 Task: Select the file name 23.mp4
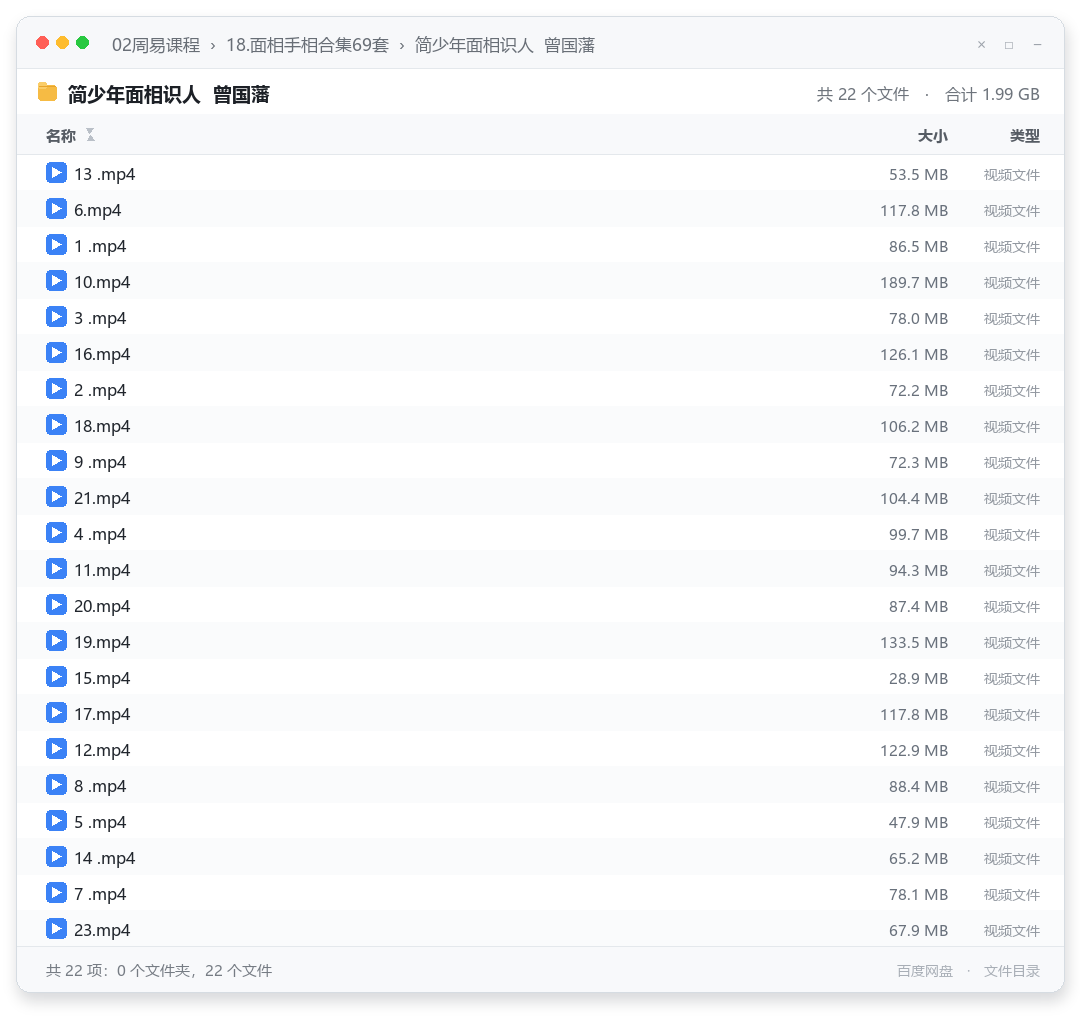[x=102, y=930]
